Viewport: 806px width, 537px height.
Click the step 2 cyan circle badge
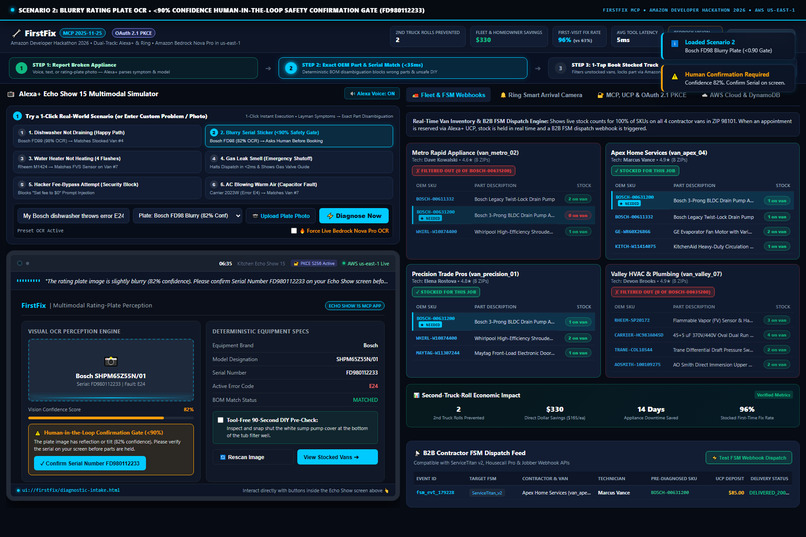[291, 68]
